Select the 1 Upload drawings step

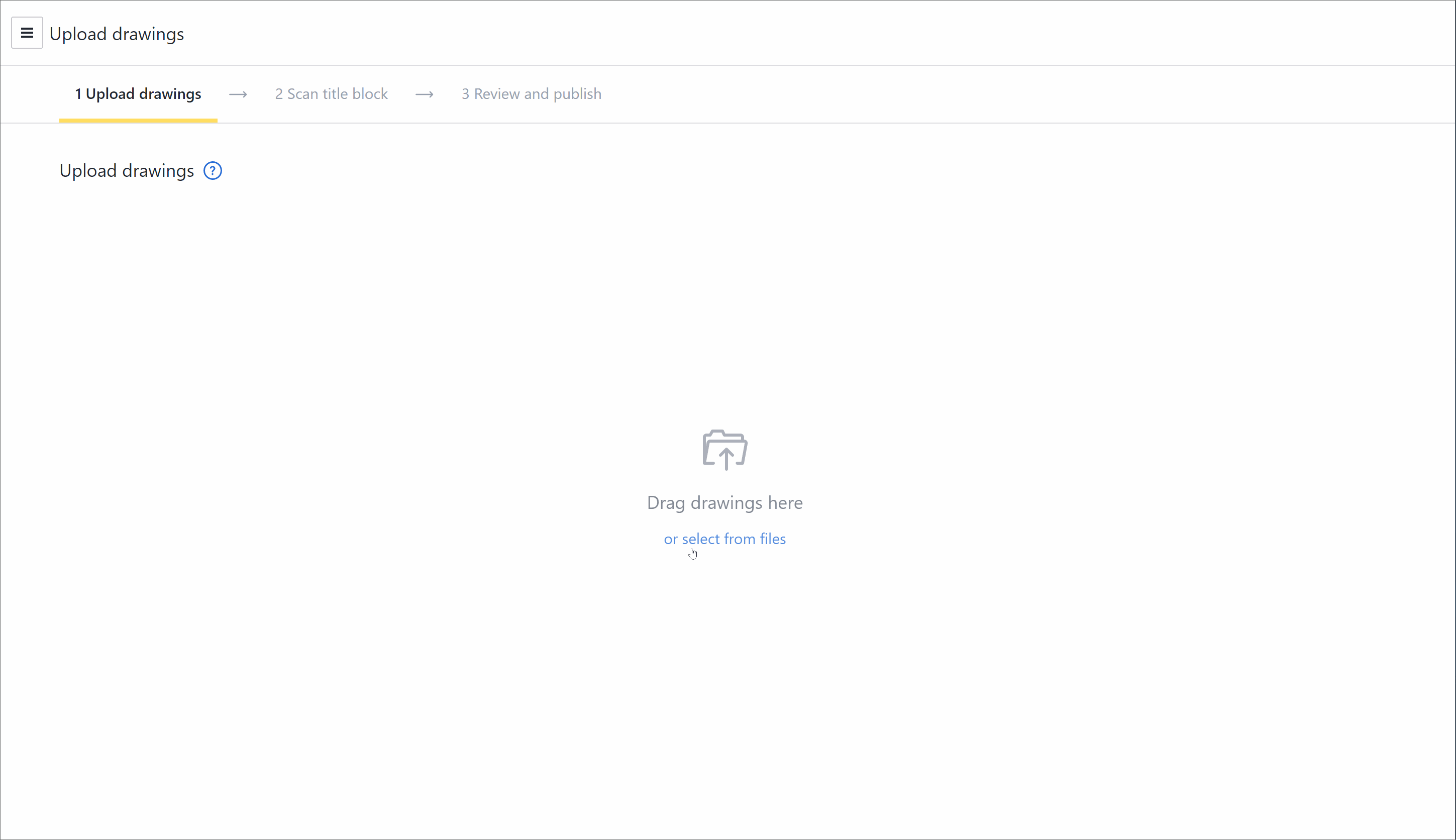138,94
